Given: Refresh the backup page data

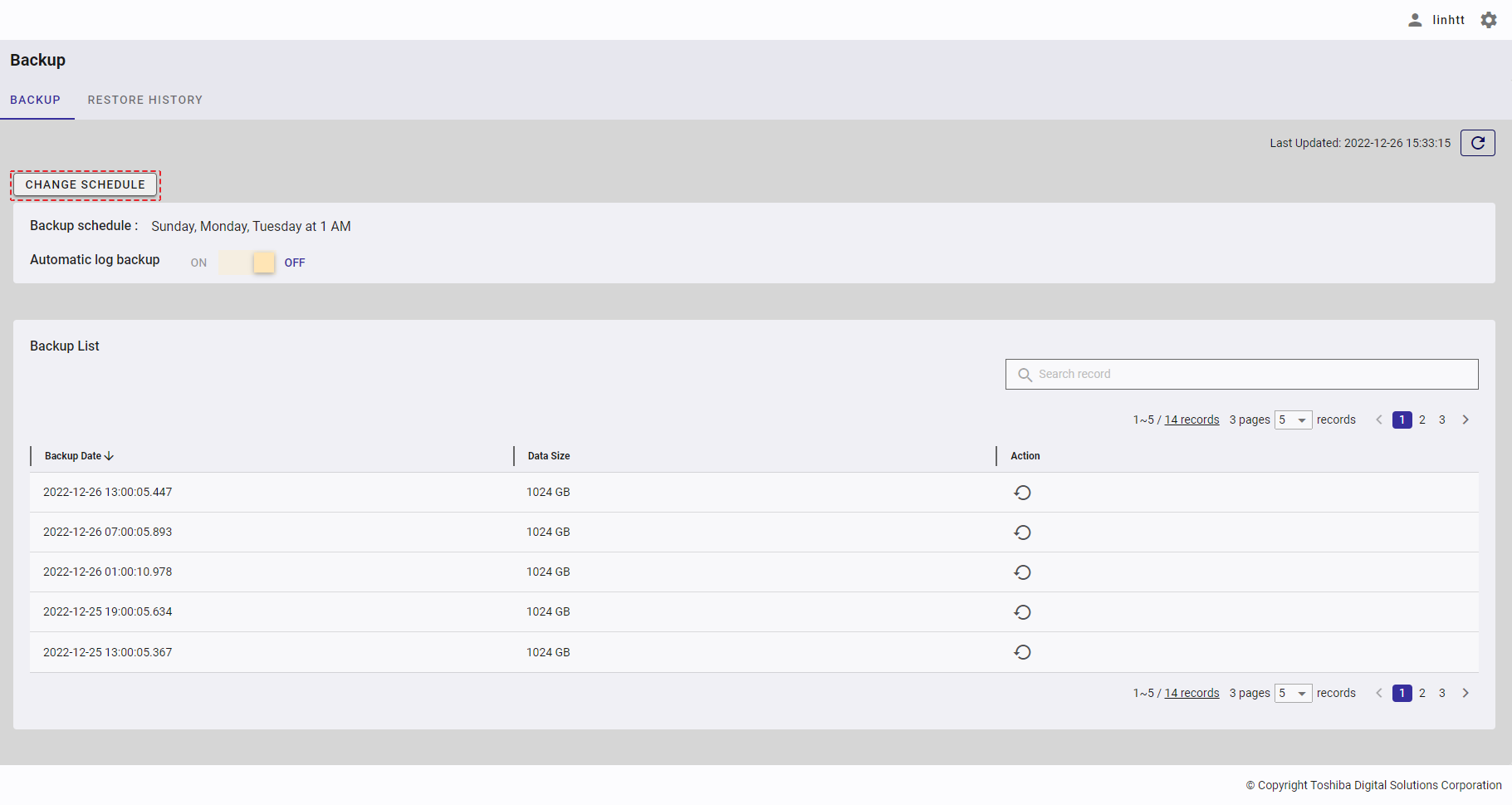Looking at the screenshot, I should tap(1477, 143).
